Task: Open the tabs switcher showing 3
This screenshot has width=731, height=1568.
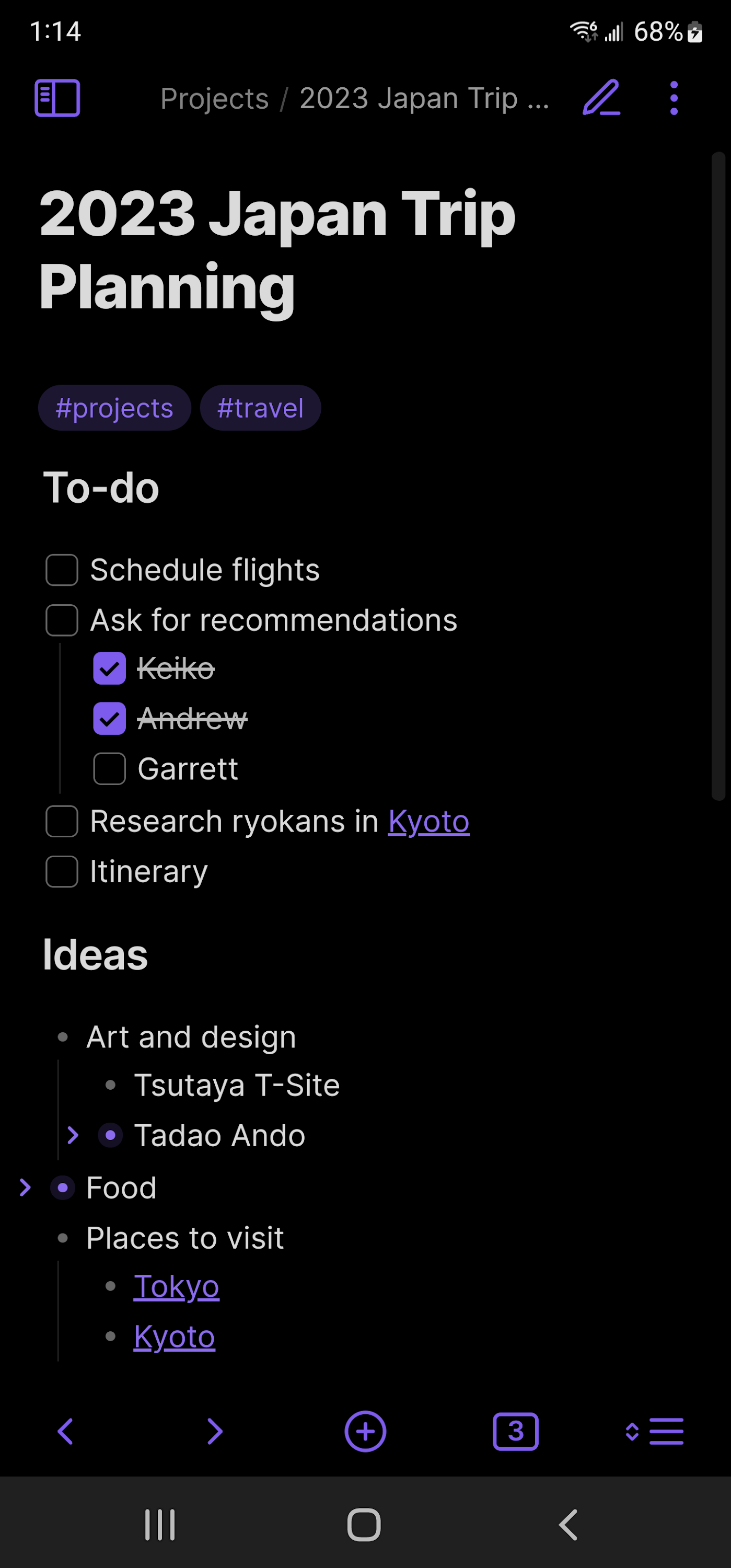Action: click(515, 1431)
